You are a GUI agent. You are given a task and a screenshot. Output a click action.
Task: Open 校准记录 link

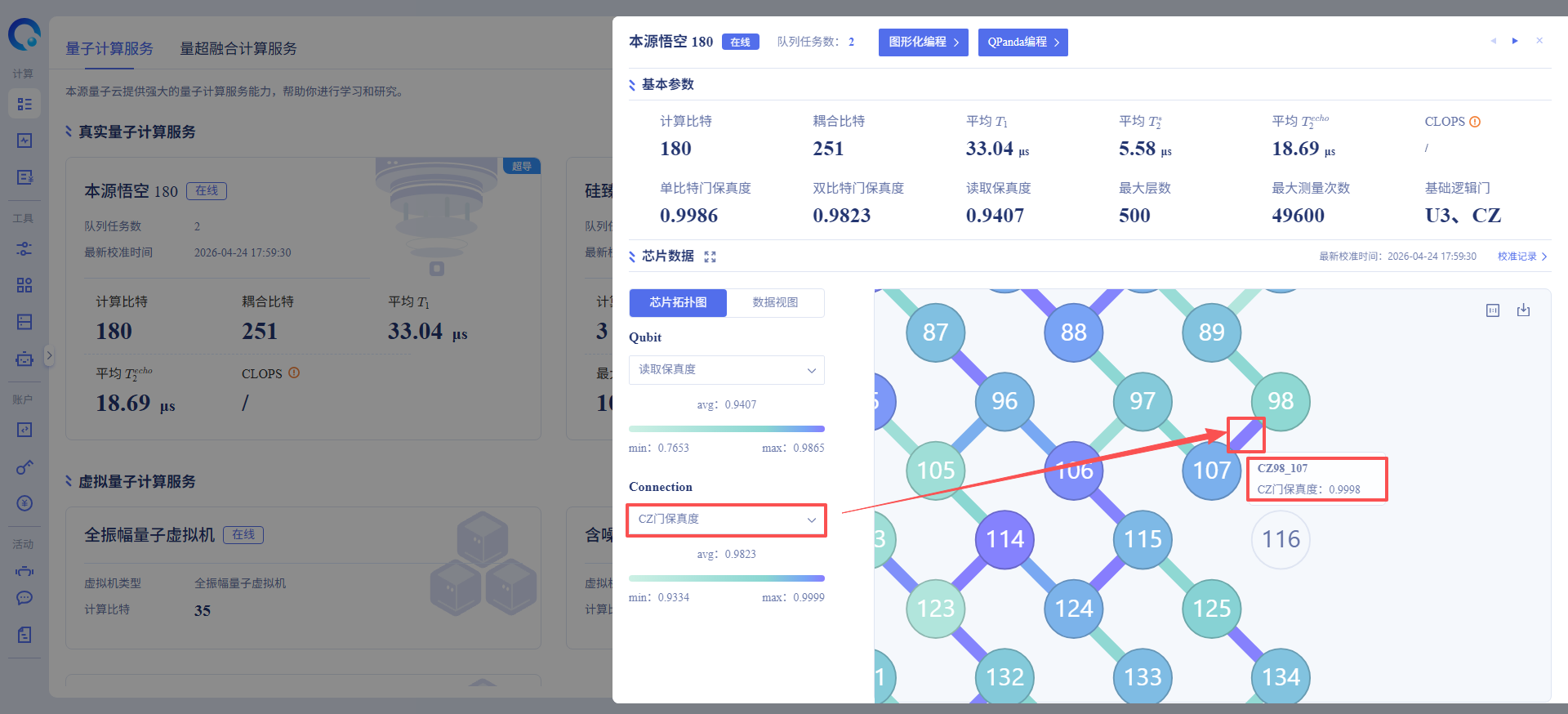(x=1522, y=257)
